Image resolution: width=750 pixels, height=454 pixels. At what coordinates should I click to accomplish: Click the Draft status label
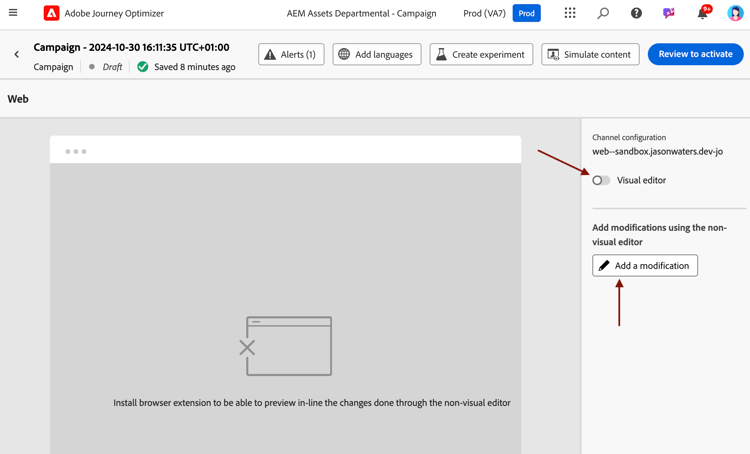tap(112, 67)
